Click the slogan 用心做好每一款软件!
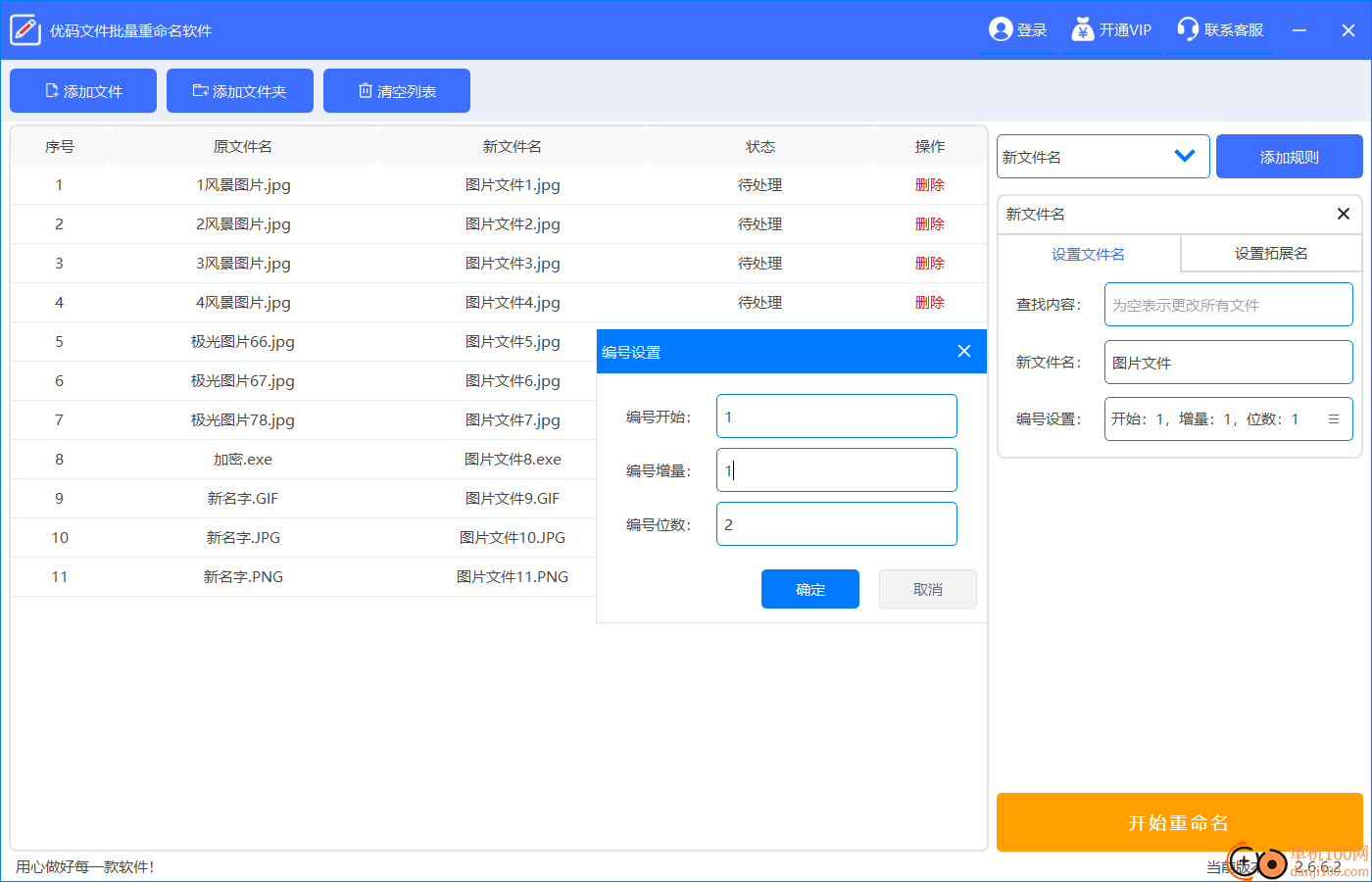Image resolution: width=1372 pixels, height=882 pixels. click(85, 866)
